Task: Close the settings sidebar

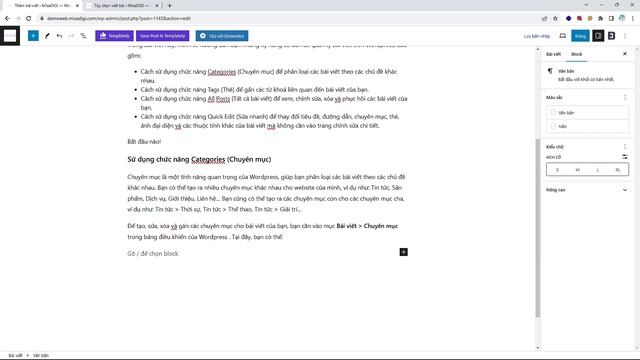Action: click(624, 54)
